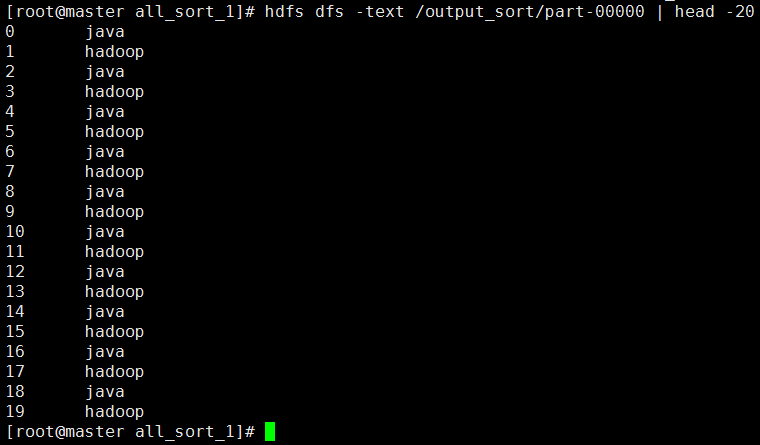Click the top [root@master all_sort_1]# prompt
This screenshot has width=760, height=445.
130,12
